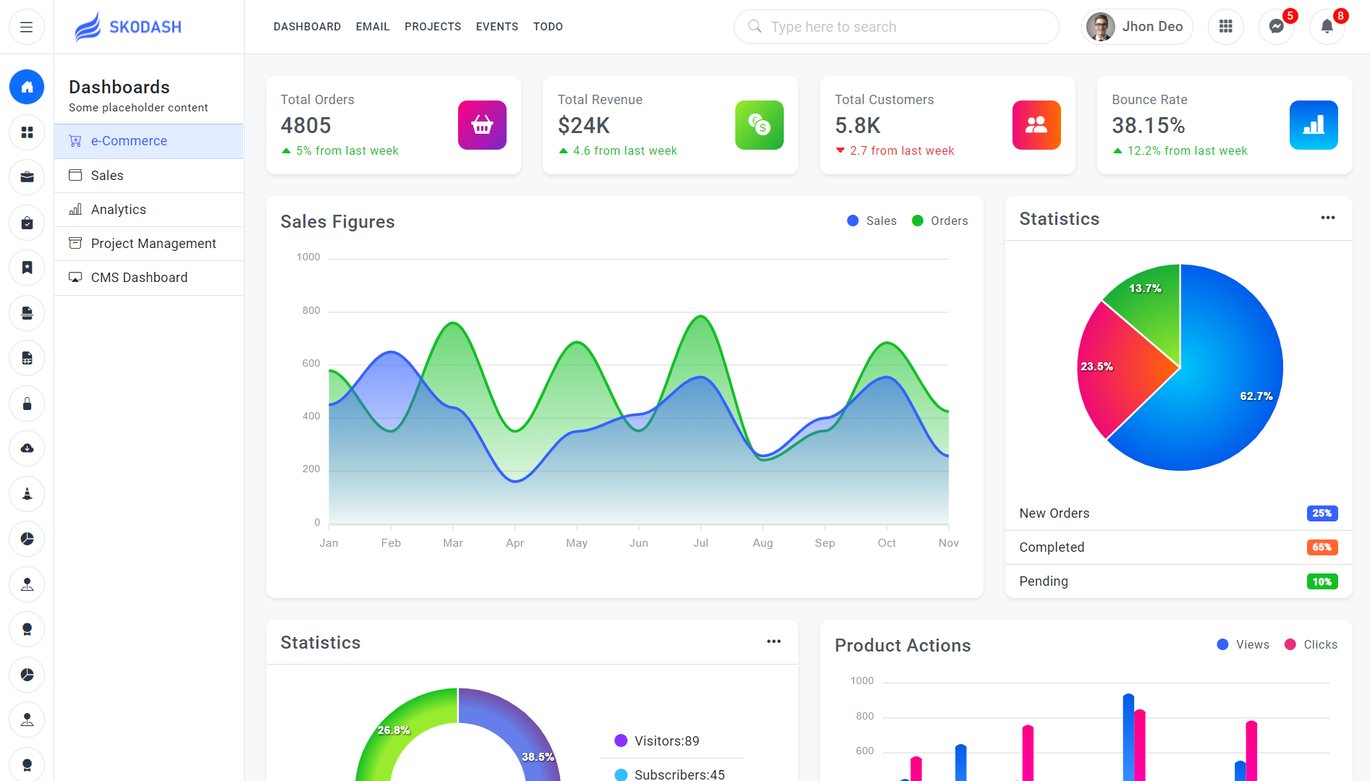Open the four-squares grid icon in left rail
This screenshot has width=1370, height=781.
[27, 132]
